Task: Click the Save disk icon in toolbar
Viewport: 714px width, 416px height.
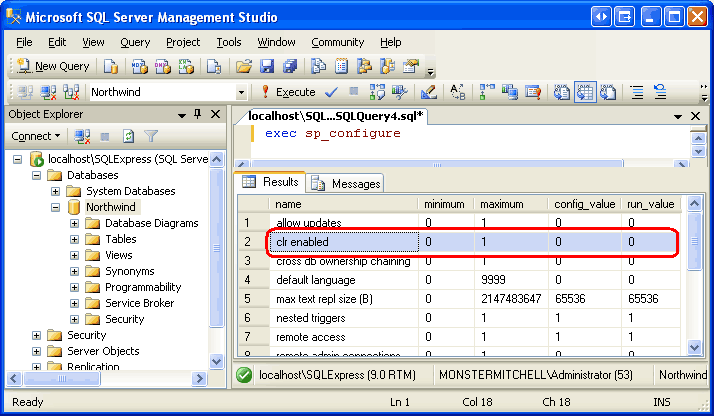Action: coord(267,66)
